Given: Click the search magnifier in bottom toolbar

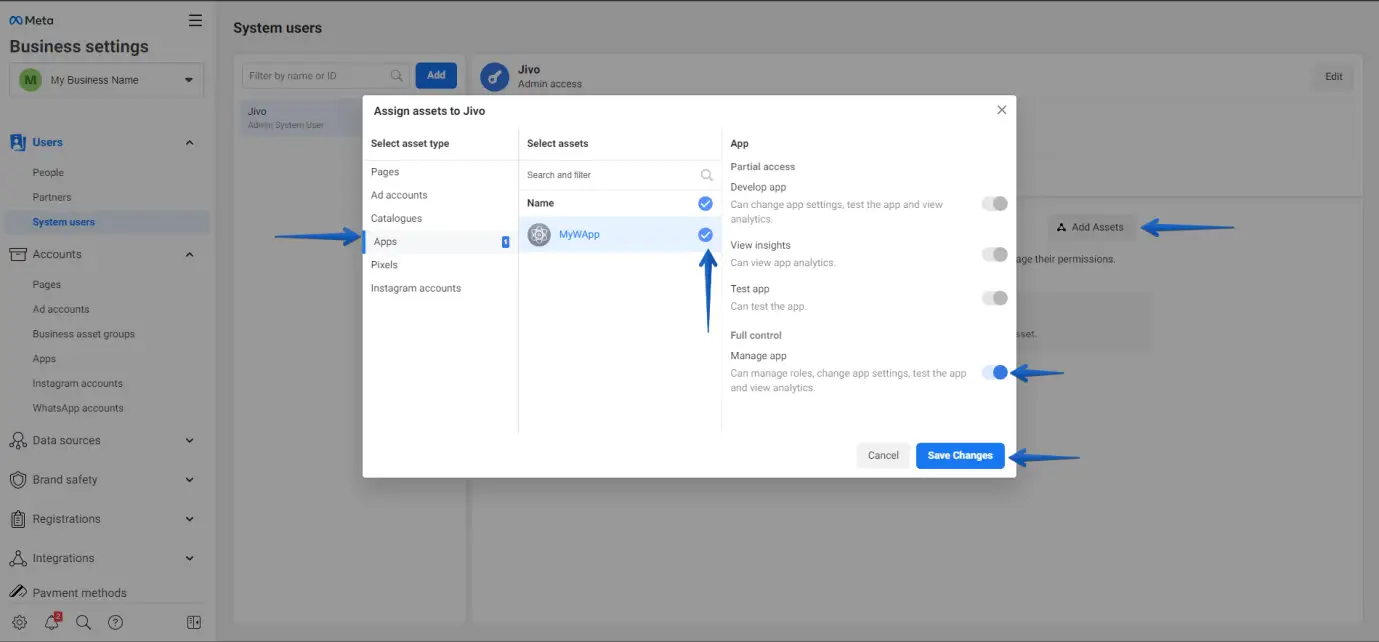Looking at the screenshot, I should click(x=84, y=622).
